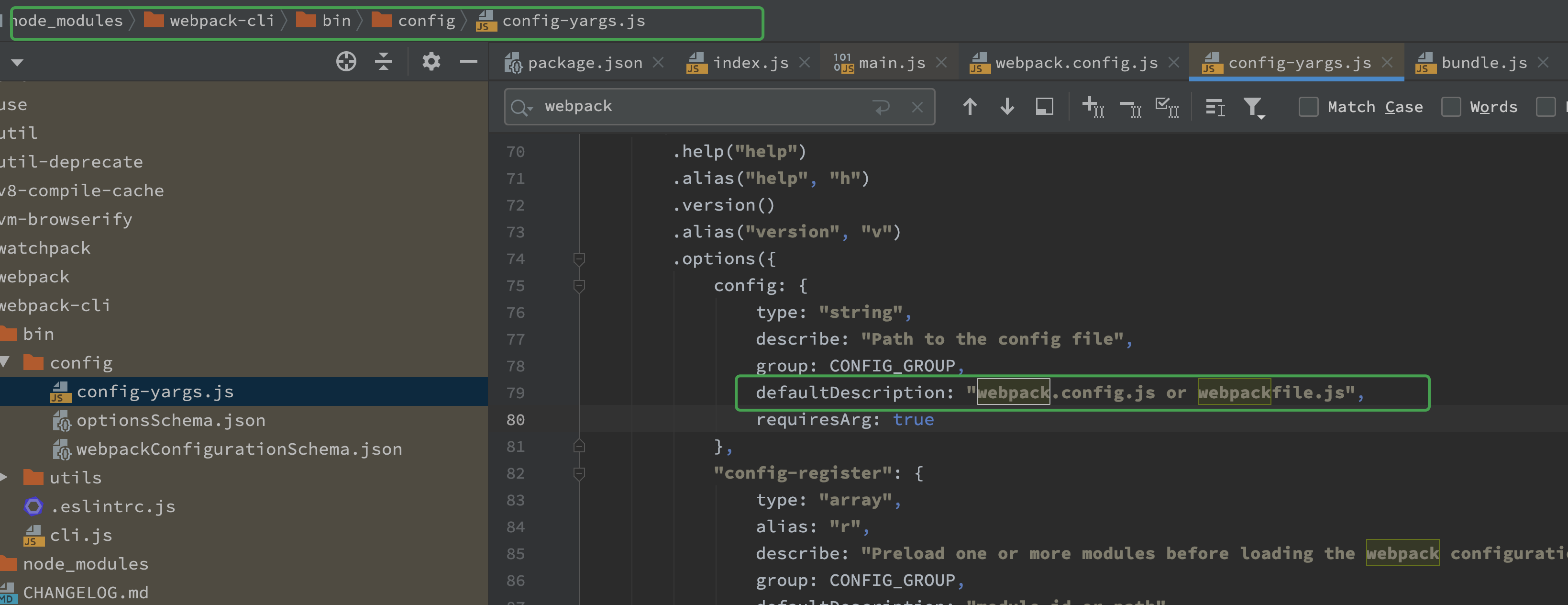This screenshot has height=605, width=1568.
Task: Select all search occurrences
Action: point(1167,107)
